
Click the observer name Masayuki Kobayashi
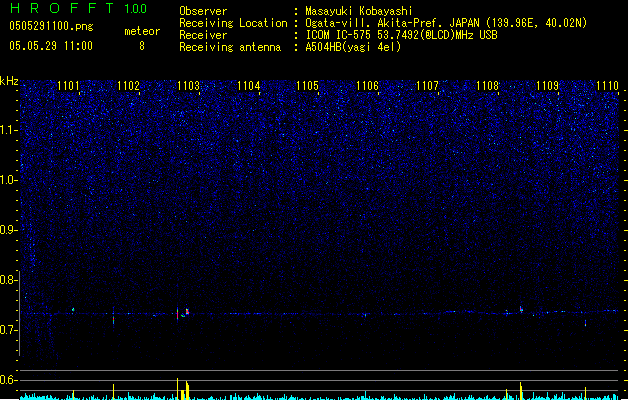point(359,11)
